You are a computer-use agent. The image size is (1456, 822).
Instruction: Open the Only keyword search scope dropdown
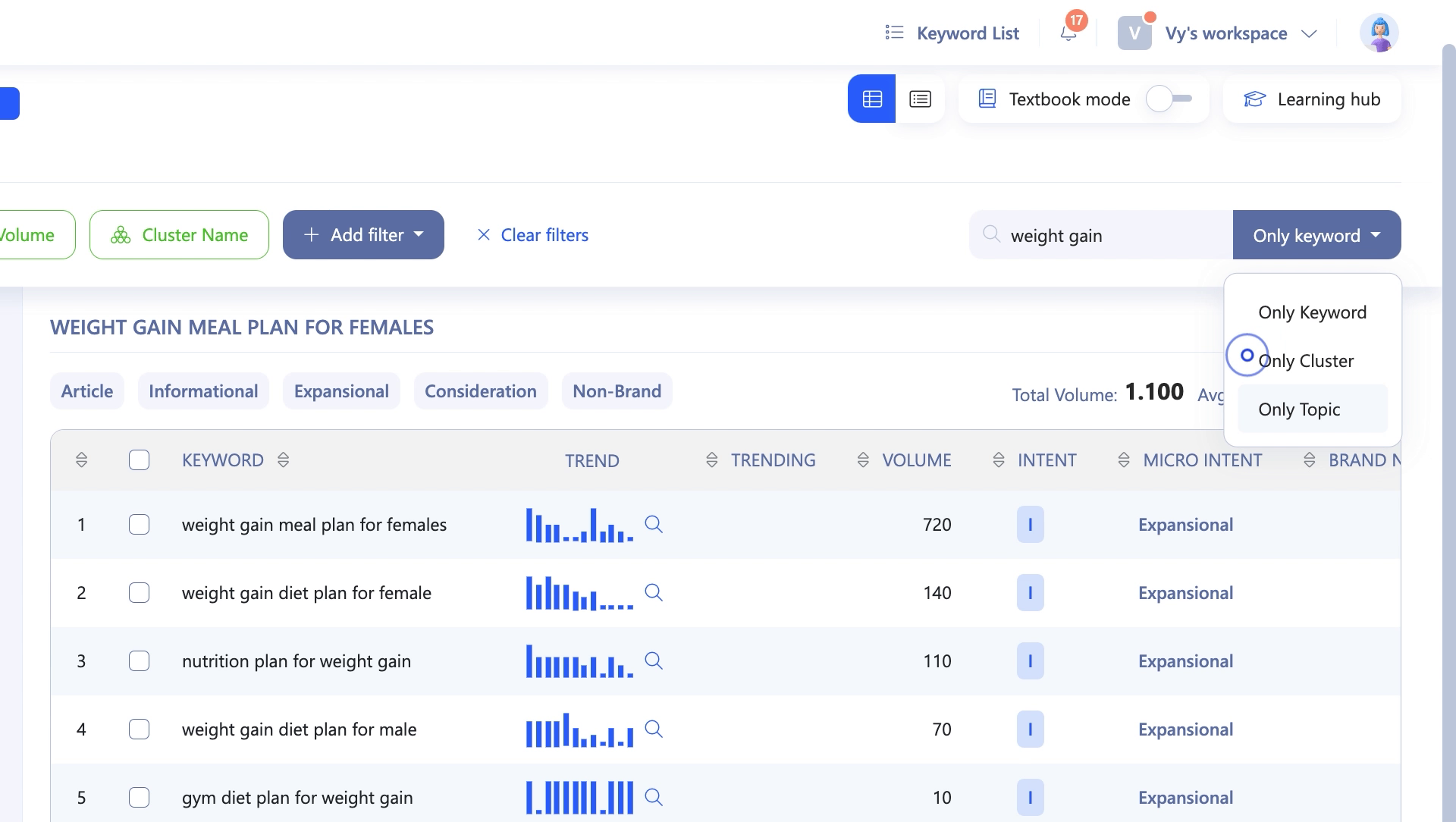[1316, 236]
